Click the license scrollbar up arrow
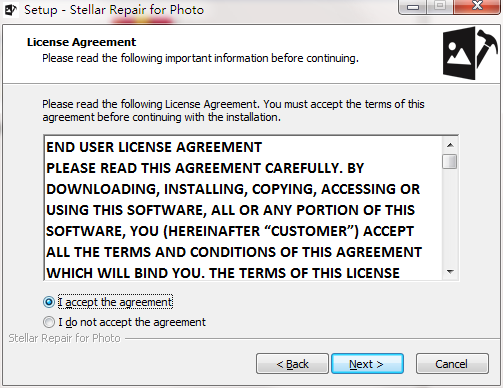 tap(450, 145)
